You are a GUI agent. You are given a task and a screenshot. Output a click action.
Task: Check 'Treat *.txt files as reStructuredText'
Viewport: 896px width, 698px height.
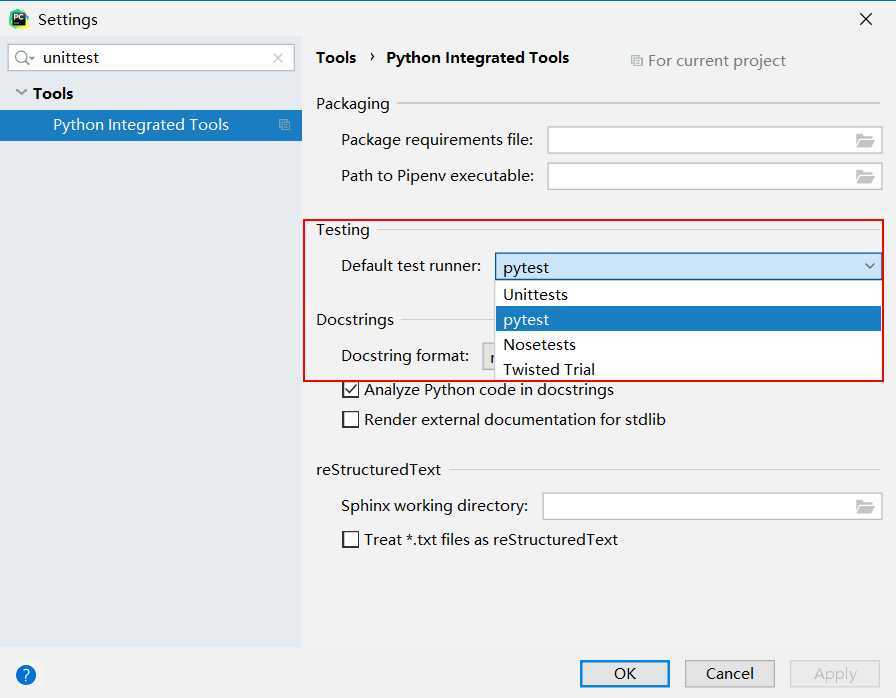[350, 540]
